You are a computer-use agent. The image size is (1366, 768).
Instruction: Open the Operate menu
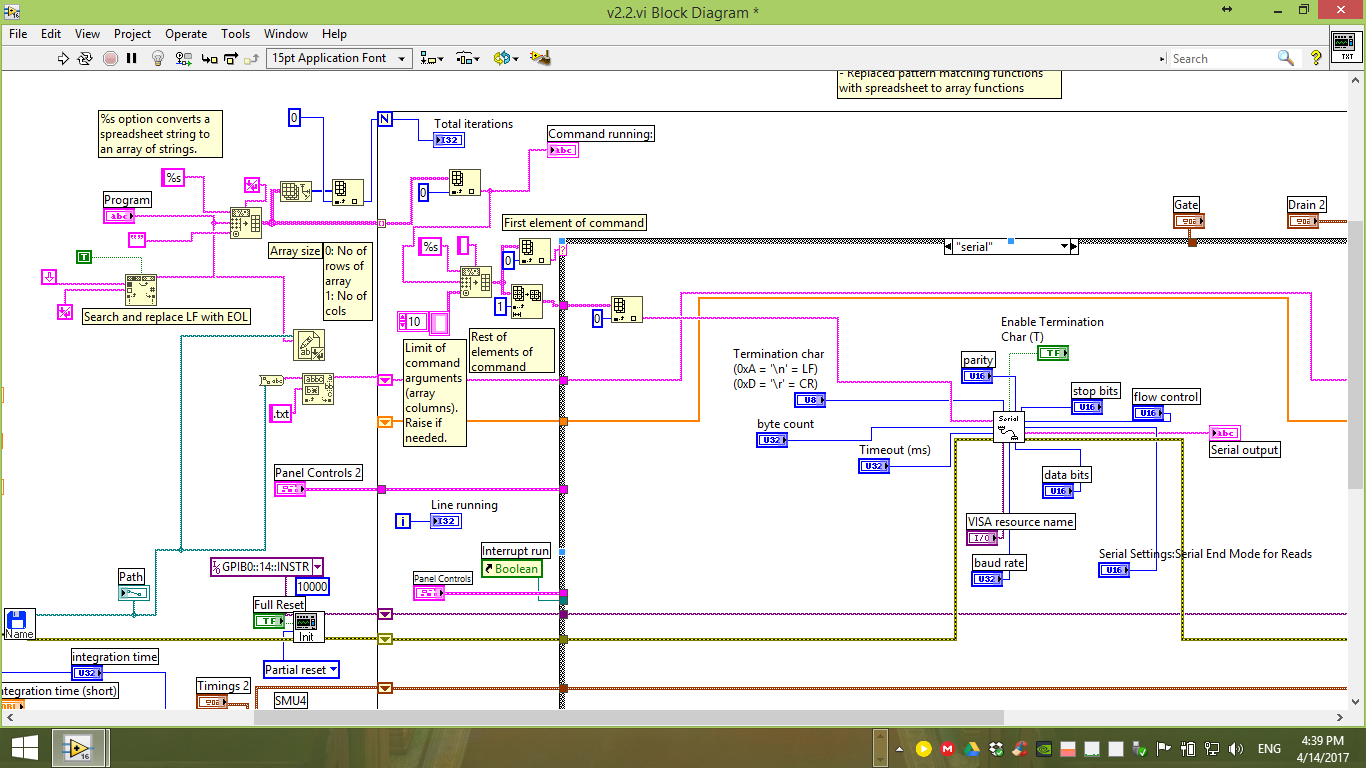(186, 33)
